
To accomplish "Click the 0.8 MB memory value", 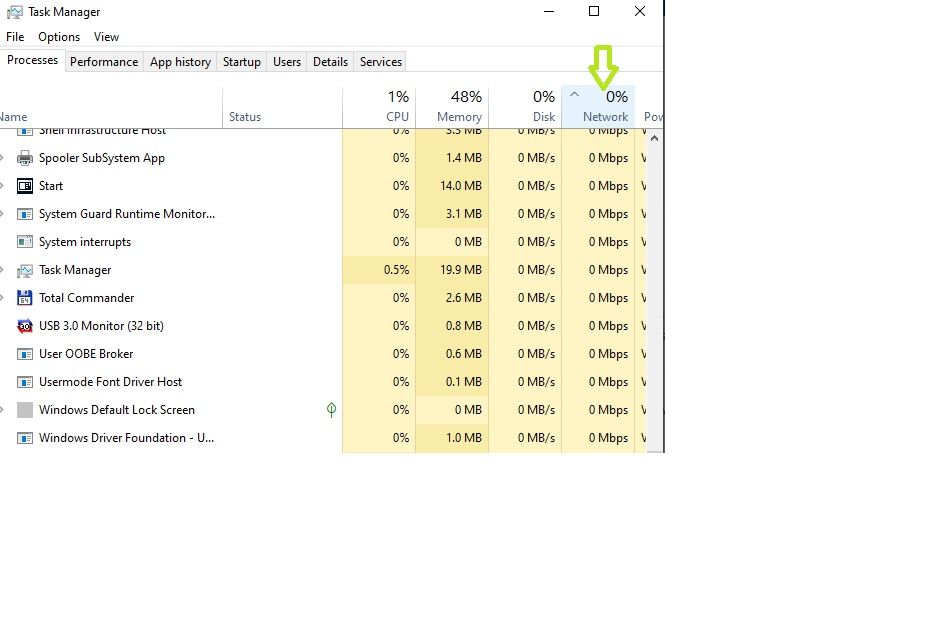I will pos(464,326).
